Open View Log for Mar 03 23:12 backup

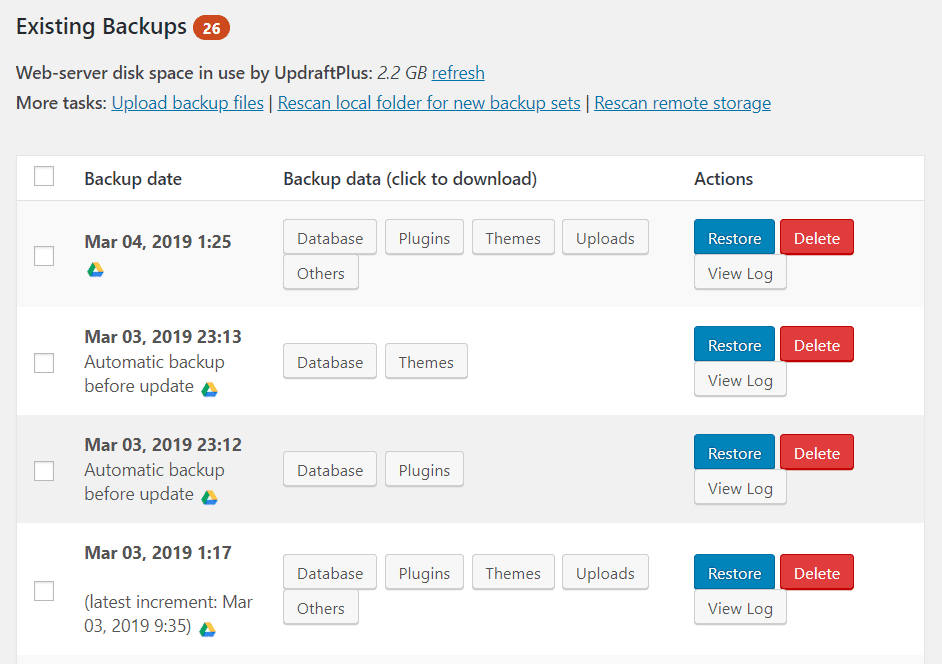click(x=740, y=487)
